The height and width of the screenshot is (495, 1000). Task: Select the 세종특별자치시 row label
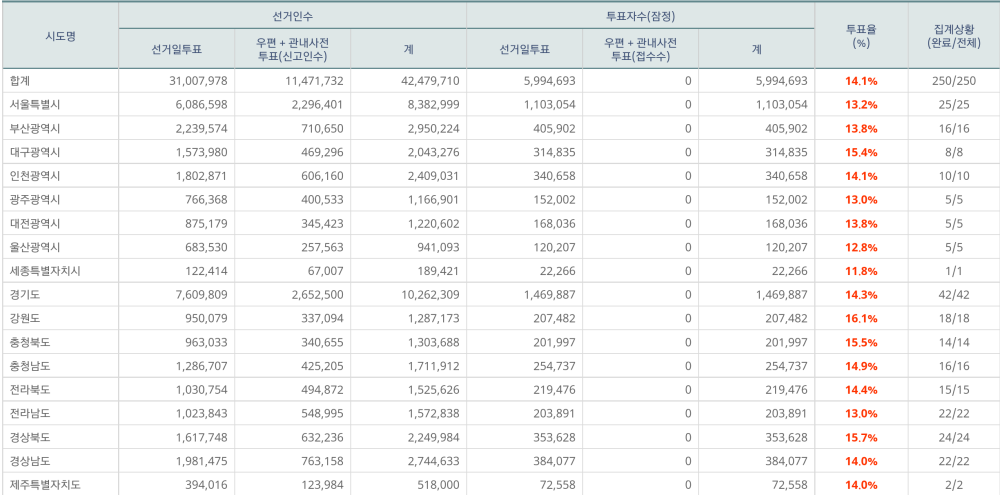[x=44, y=271]
